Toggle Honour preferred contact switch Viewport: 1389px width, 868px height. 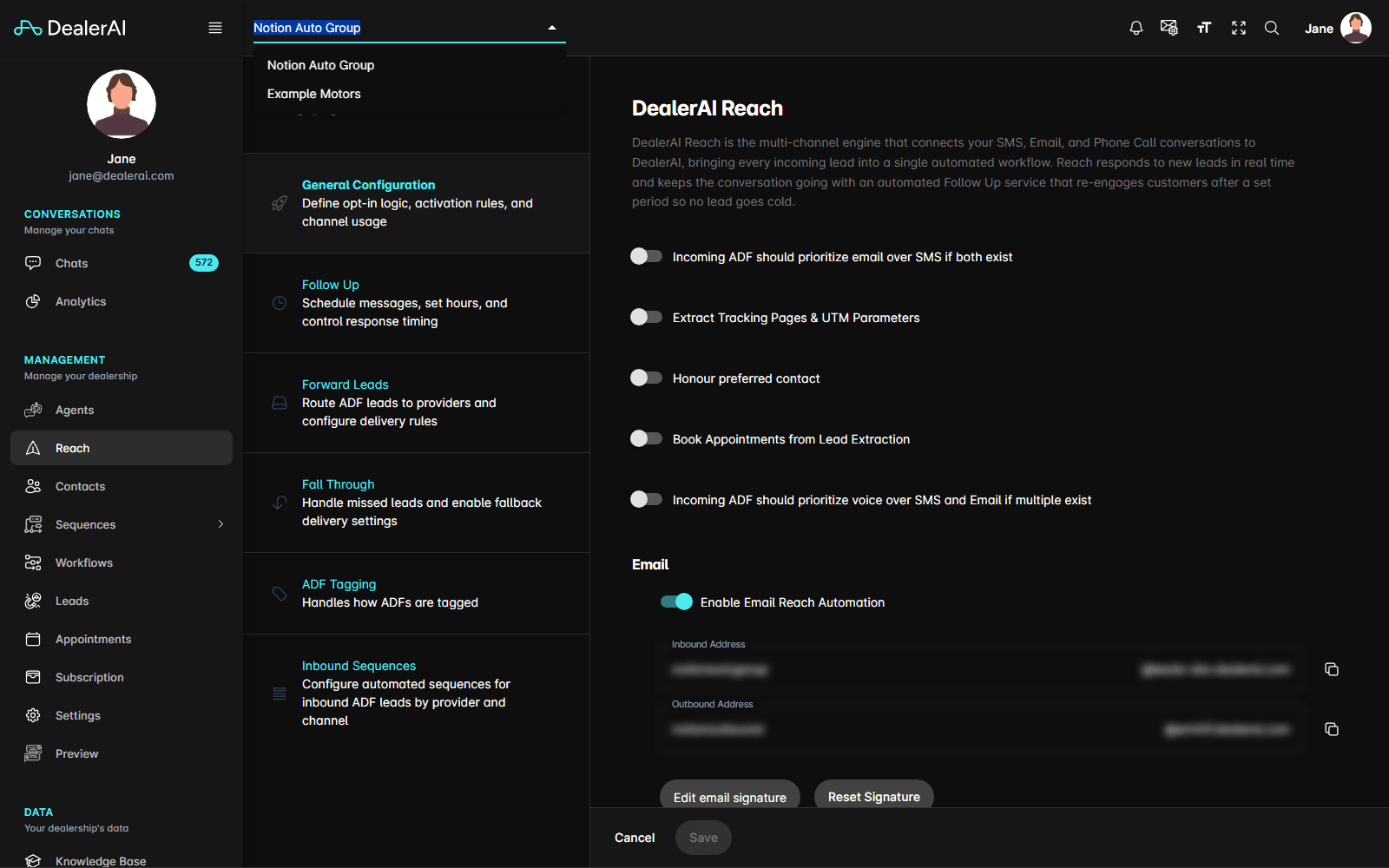point(646,378)
